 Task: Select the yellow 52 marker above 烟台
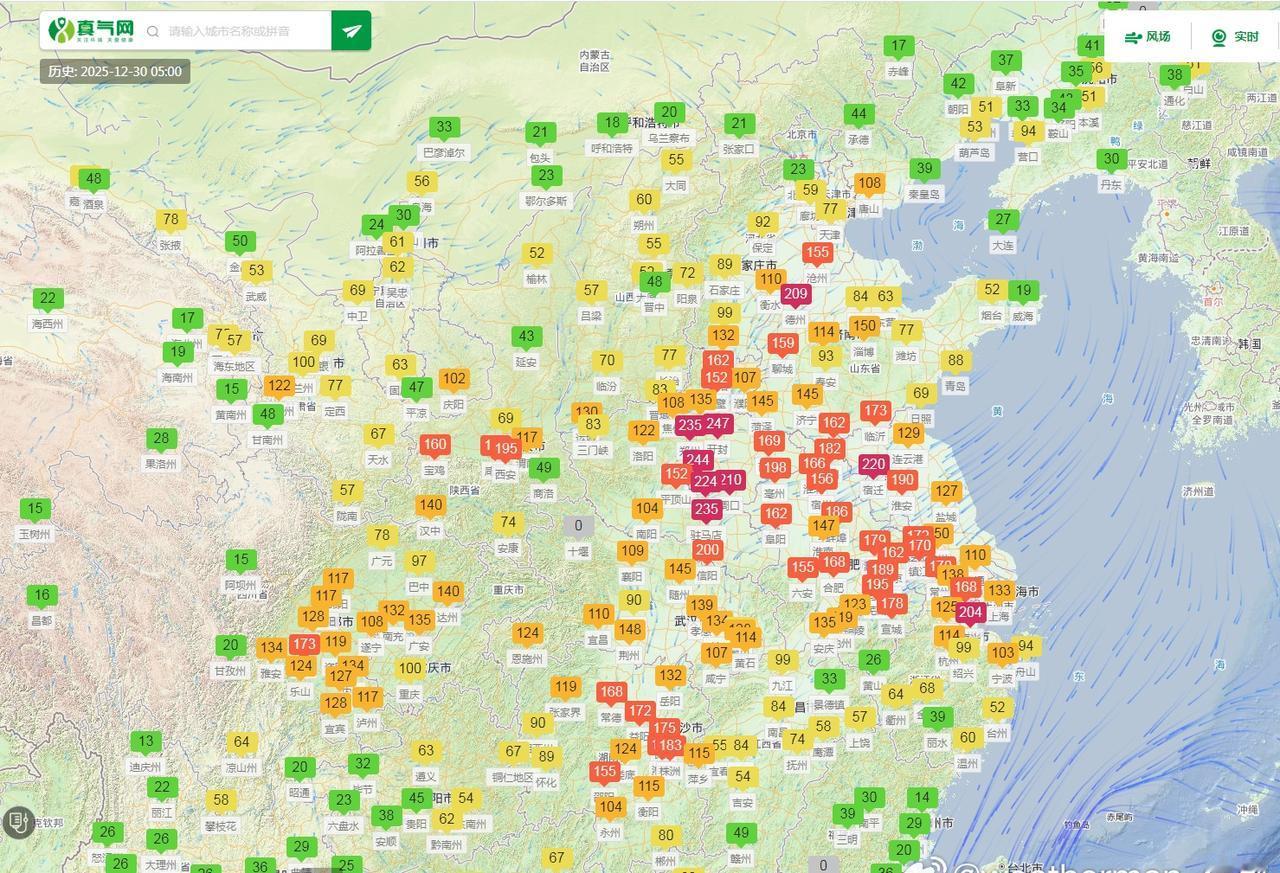tap(991, 290)
